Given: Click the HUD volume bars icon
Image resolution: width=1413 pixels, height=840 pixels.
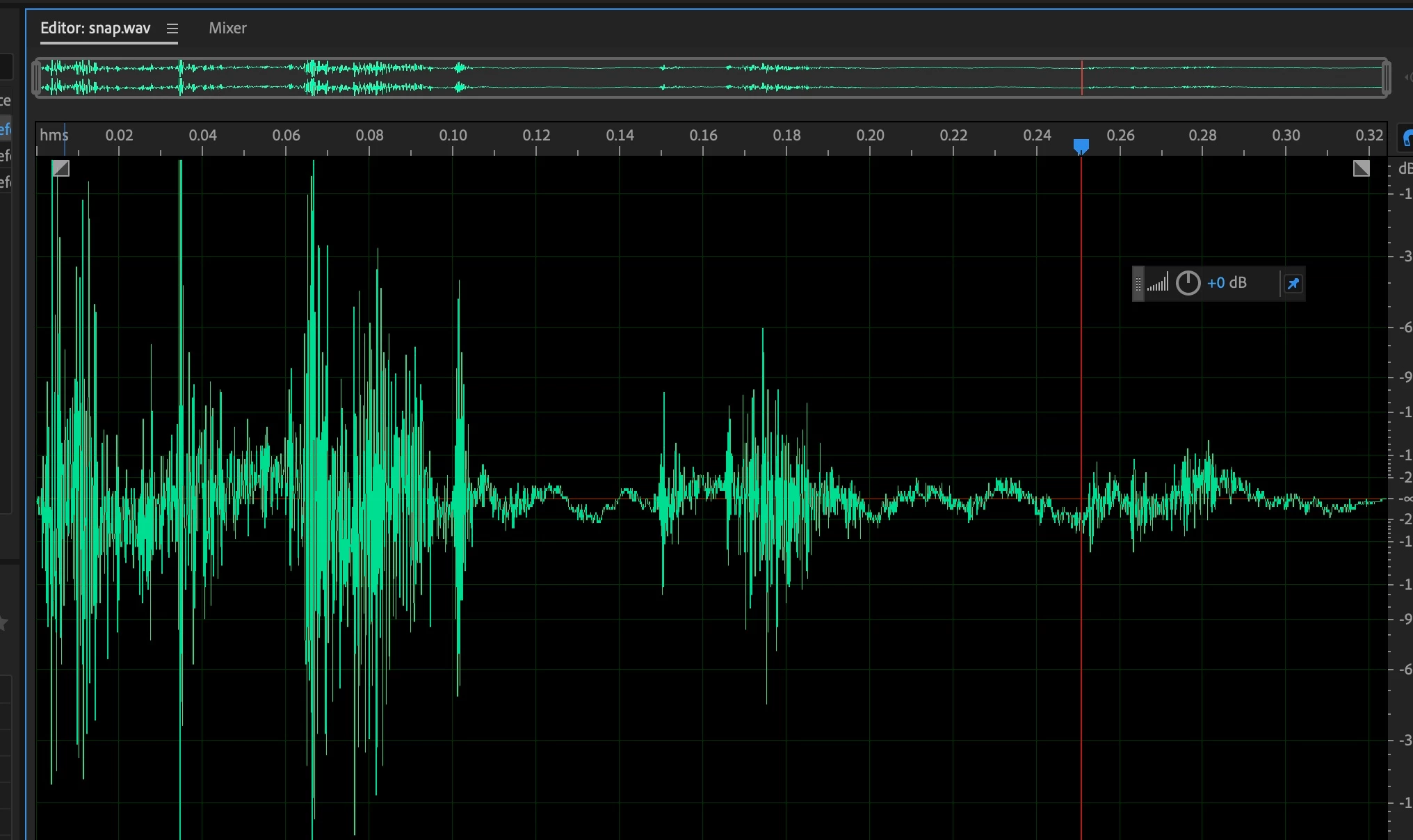Looking at the screenshot, I should (x=1158, y=284).
